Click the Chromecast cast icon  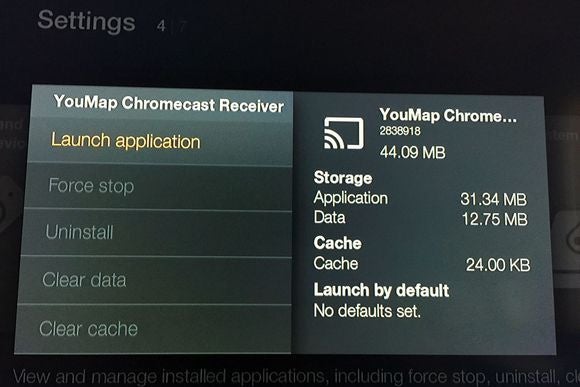click(344, 134)
